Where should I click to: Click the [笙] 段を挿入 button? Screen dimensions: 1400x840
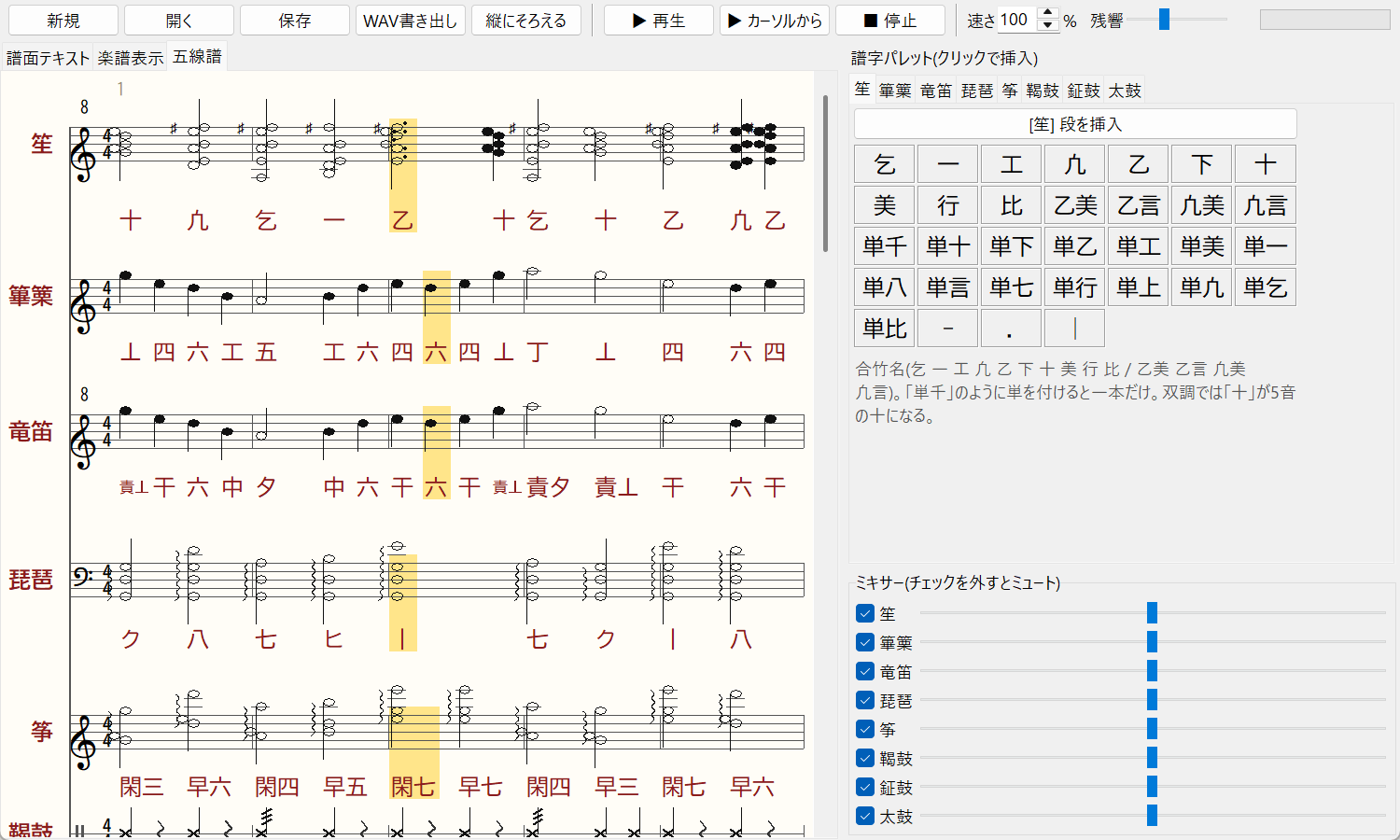tap(1075, 124)
